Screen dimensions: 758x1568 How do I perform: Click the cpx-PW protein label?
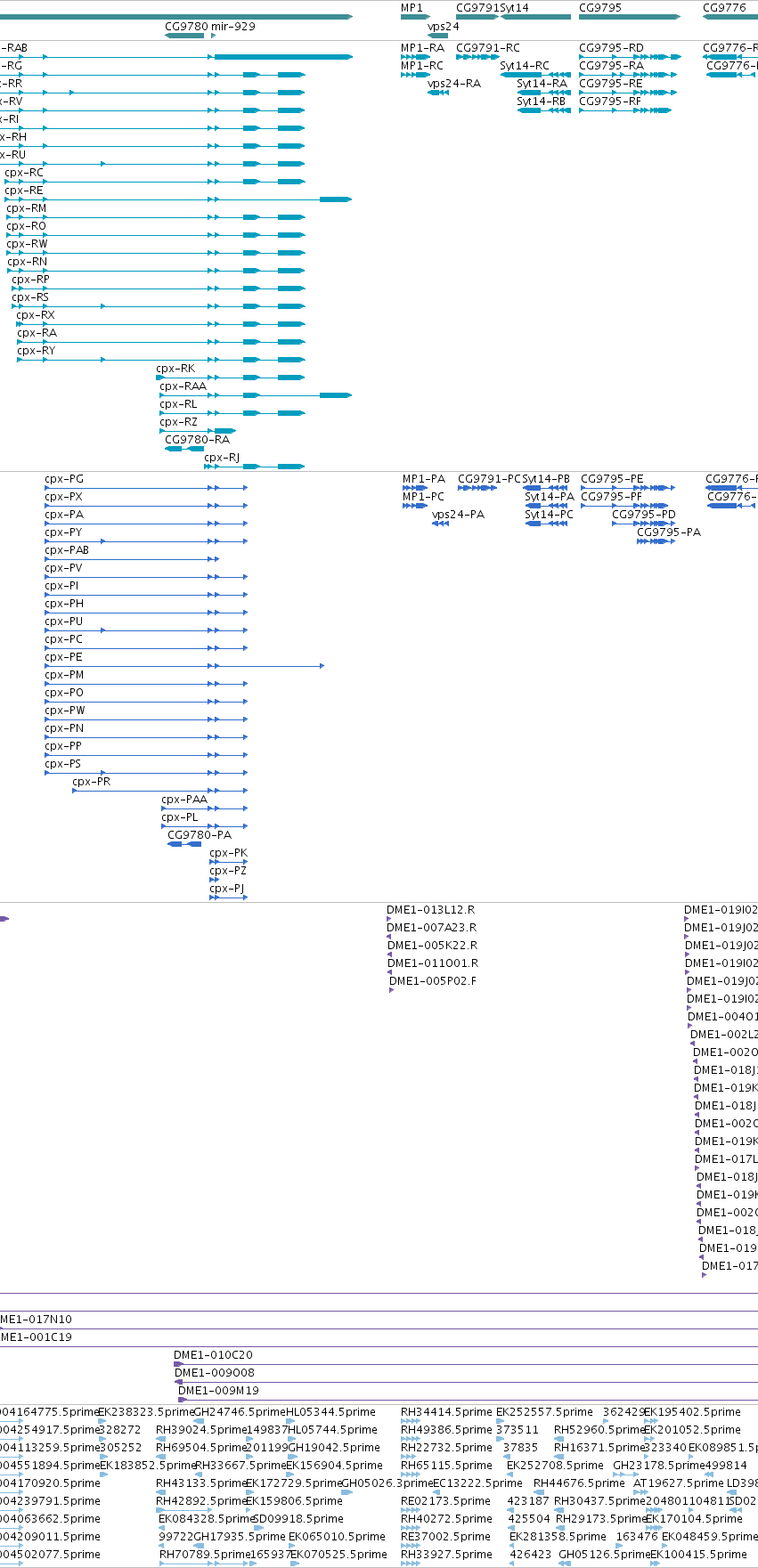point(65,711)
